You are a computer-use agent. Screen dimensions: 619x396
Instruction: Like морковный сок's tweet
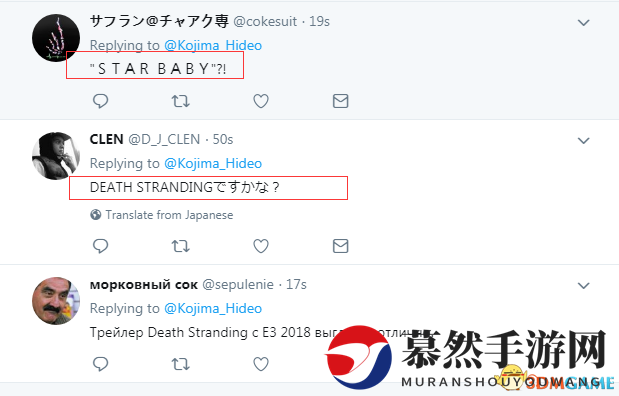[x=261, y=364]
